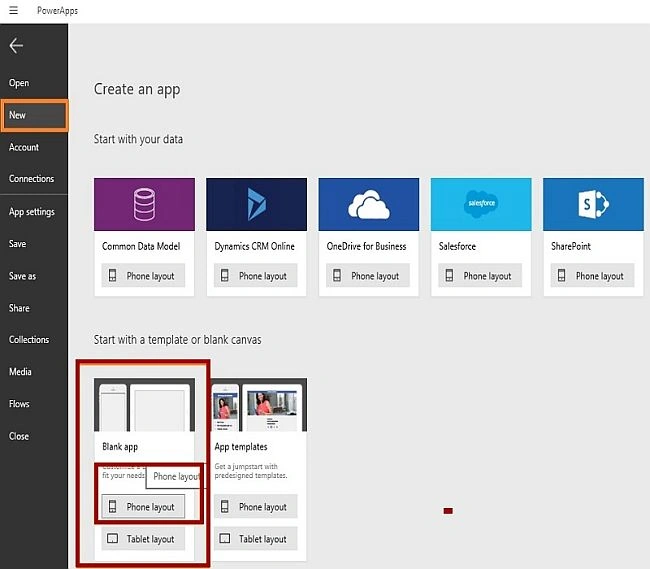
Task: Select the Salesforce logo tile
Action: click(481, 204)
